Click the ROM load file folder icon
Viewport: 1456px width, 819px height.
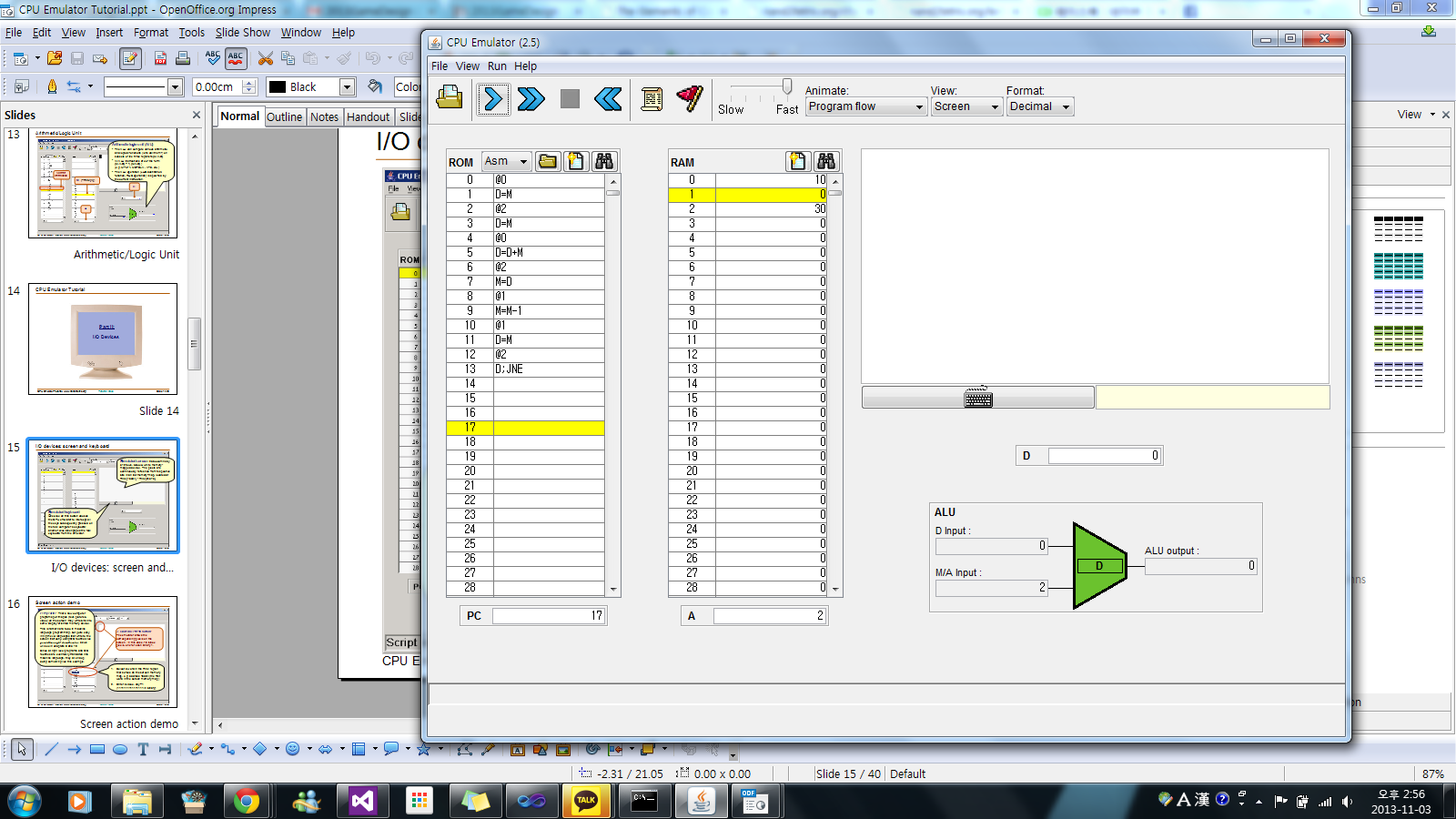click(548, 161)
